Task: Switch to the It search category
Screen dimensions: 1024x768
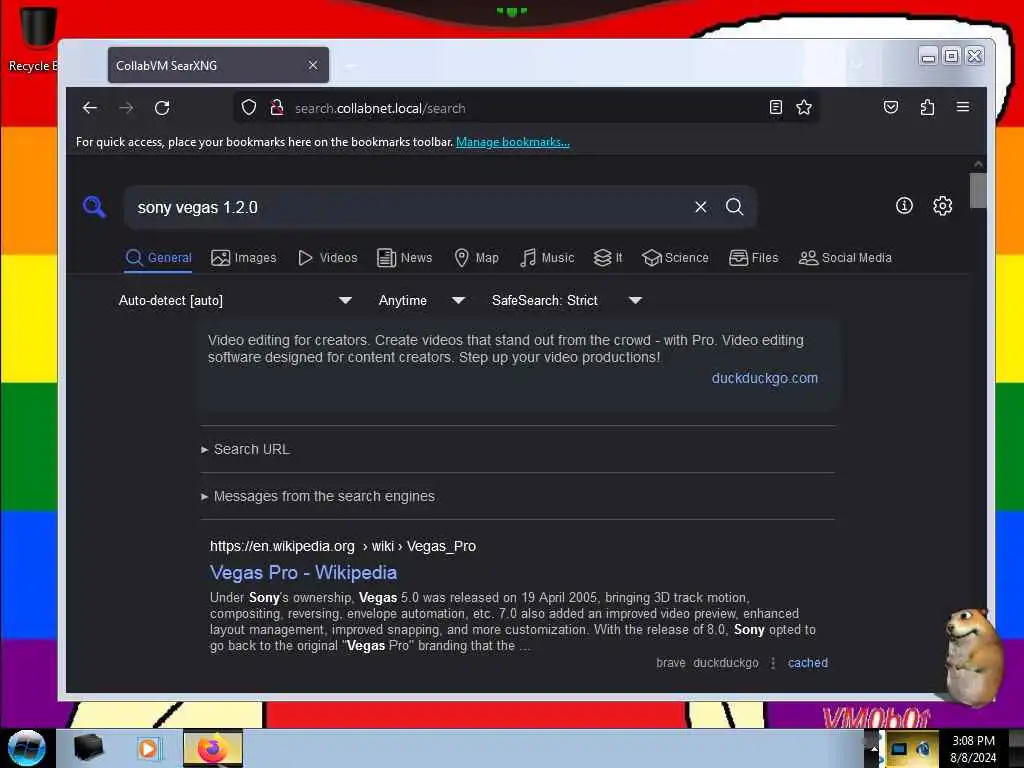Action: point(608,258)
